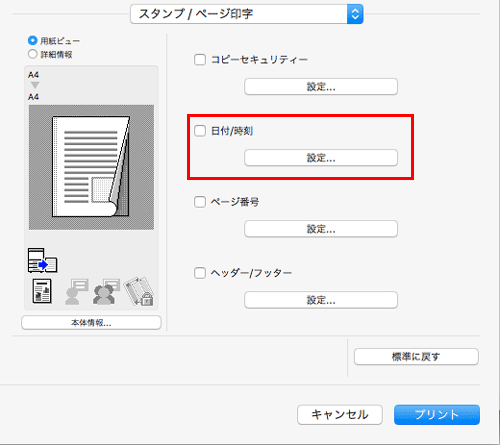Screen dimensions: 500x445
Task: Click the secure print lock icon
Action: [139, 291]
